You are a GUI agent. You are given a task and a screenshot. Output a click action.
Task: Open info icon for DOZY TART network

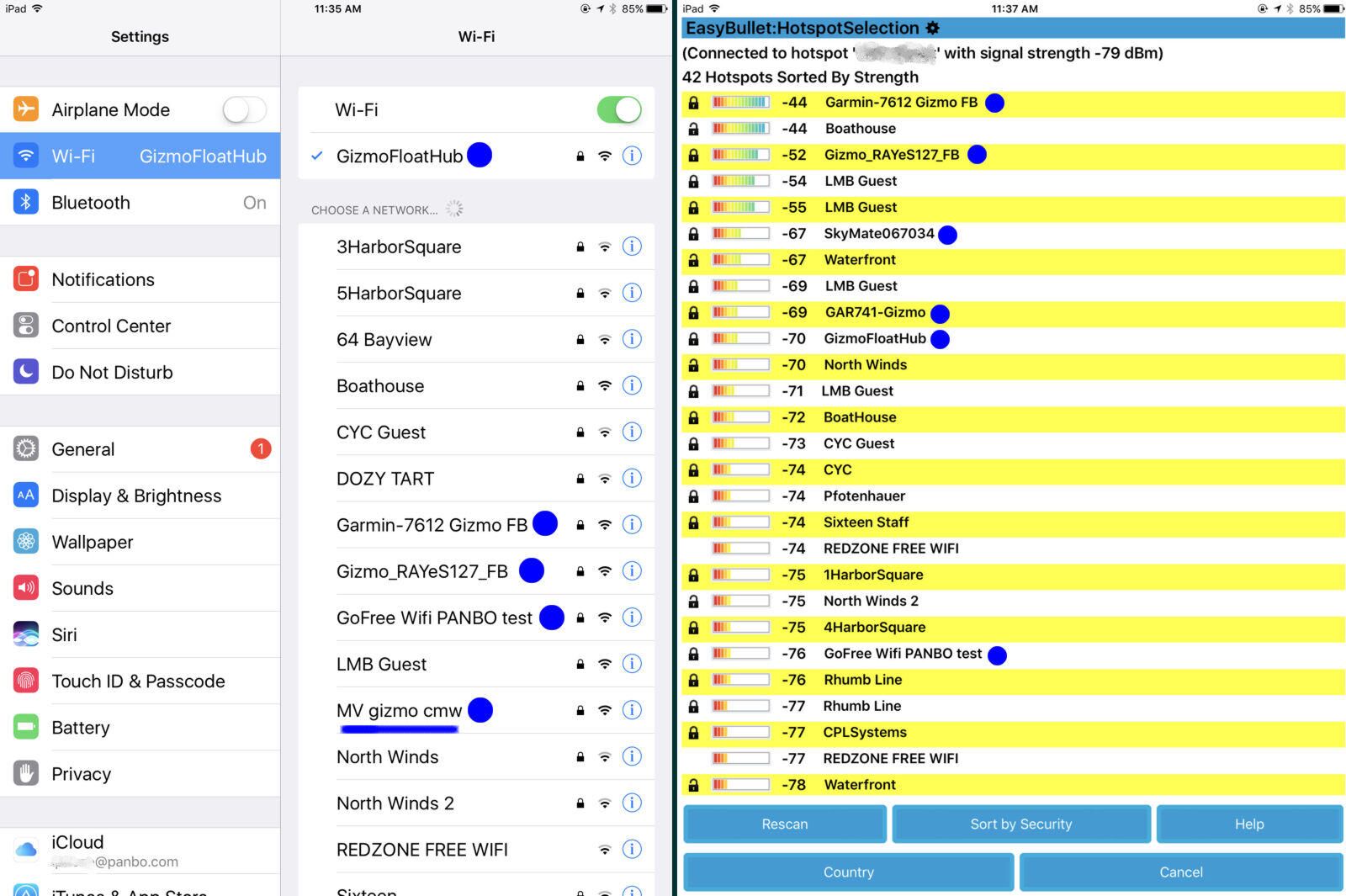632,478
